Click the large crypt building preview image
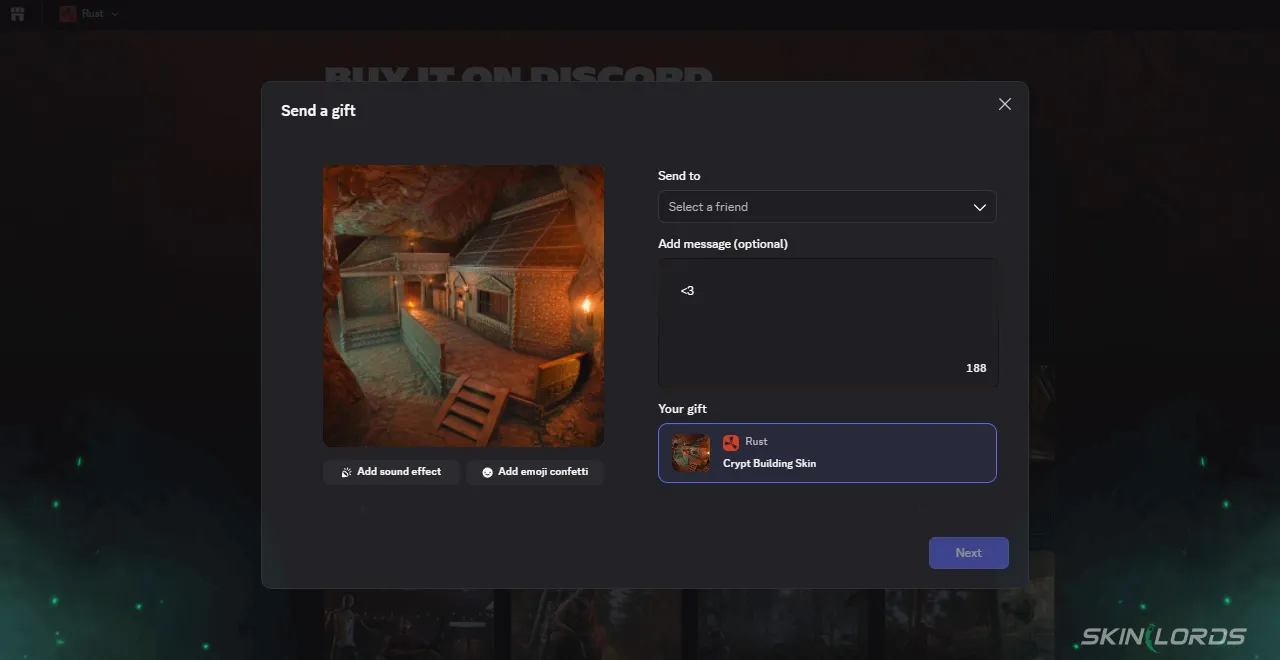Viewport: 1280px width, 660px height. [x=463, y=306]
